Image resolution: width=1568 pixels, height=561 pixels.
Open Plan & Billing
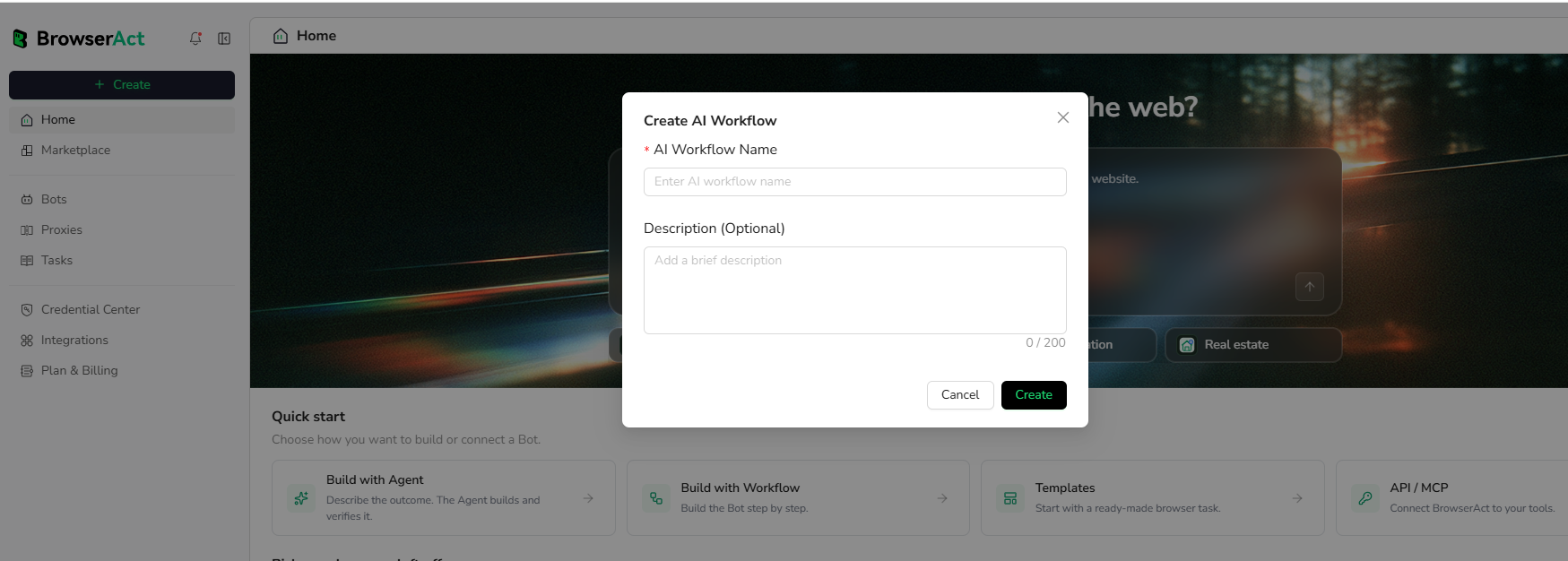[x=122, y=371]
